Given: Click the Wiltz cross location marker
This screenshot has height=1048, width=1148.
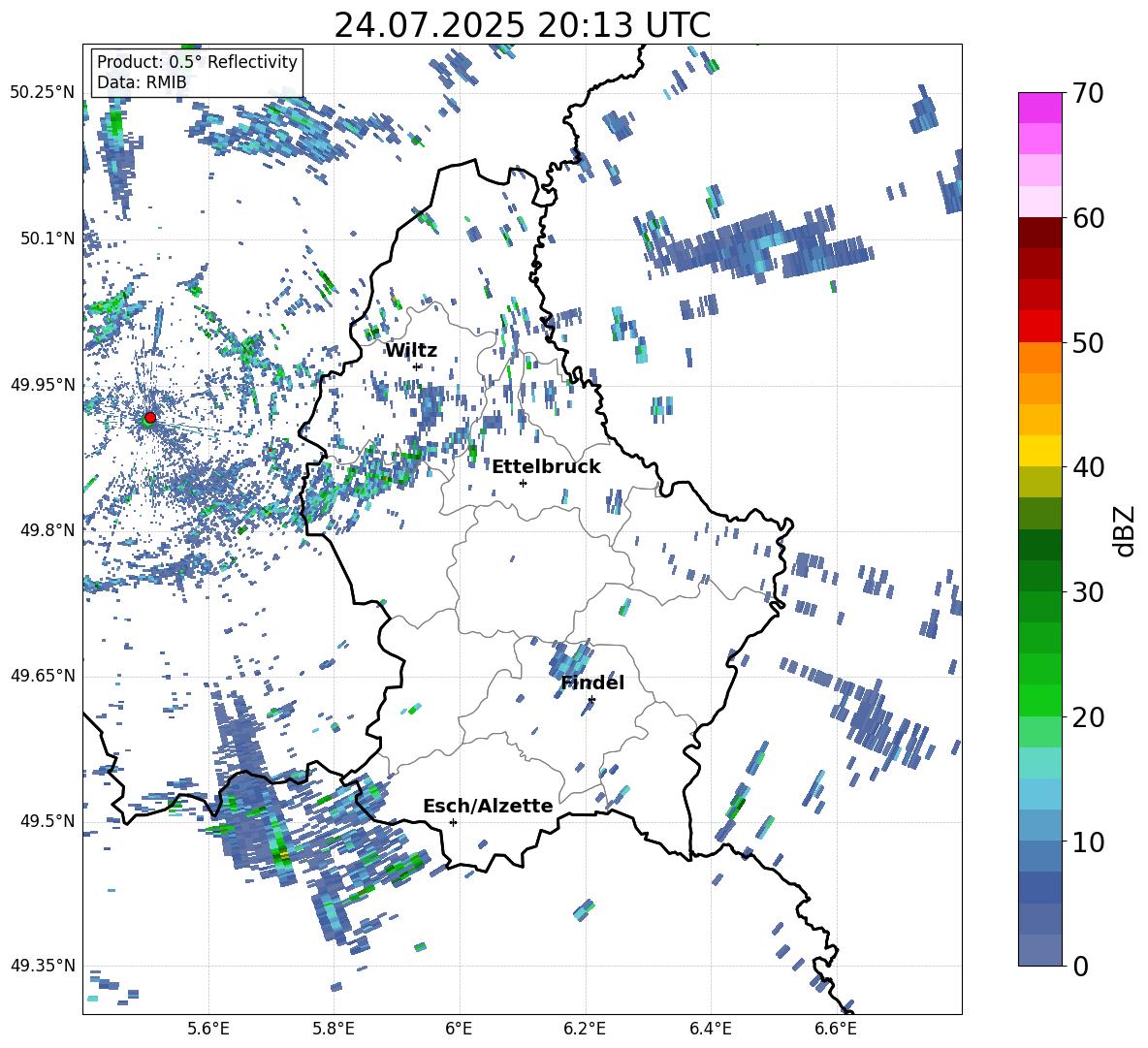Looking at the screenshot, I should 417,366.
